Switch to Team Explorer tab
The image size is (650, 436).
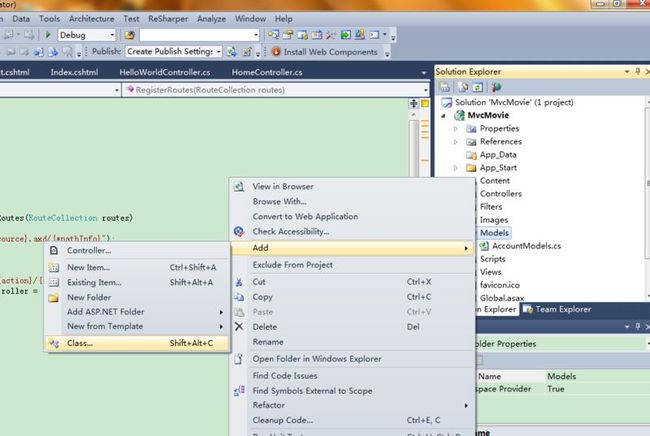coord(557,309)
